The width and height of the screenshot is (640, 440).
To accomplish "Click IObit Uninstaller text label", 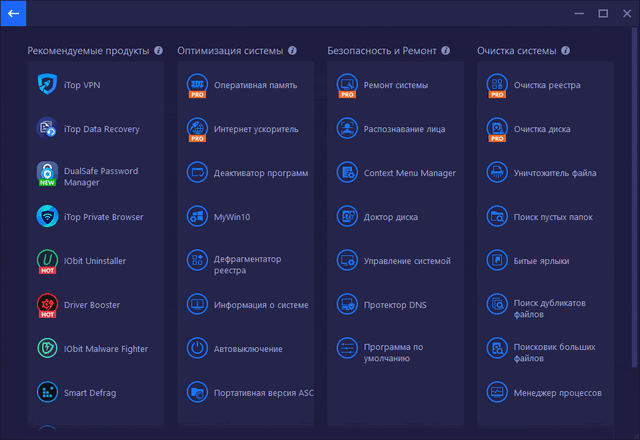I will (95, 261).
